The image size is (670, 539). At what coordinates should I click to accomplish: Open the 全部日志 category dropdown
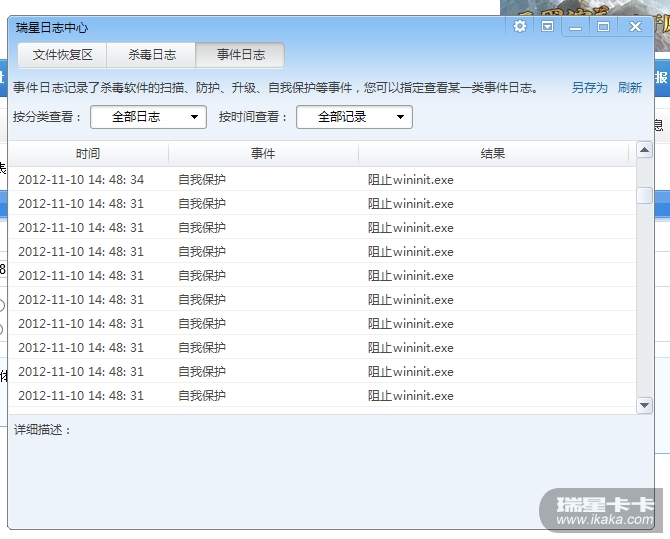click(x=148, y=117)
